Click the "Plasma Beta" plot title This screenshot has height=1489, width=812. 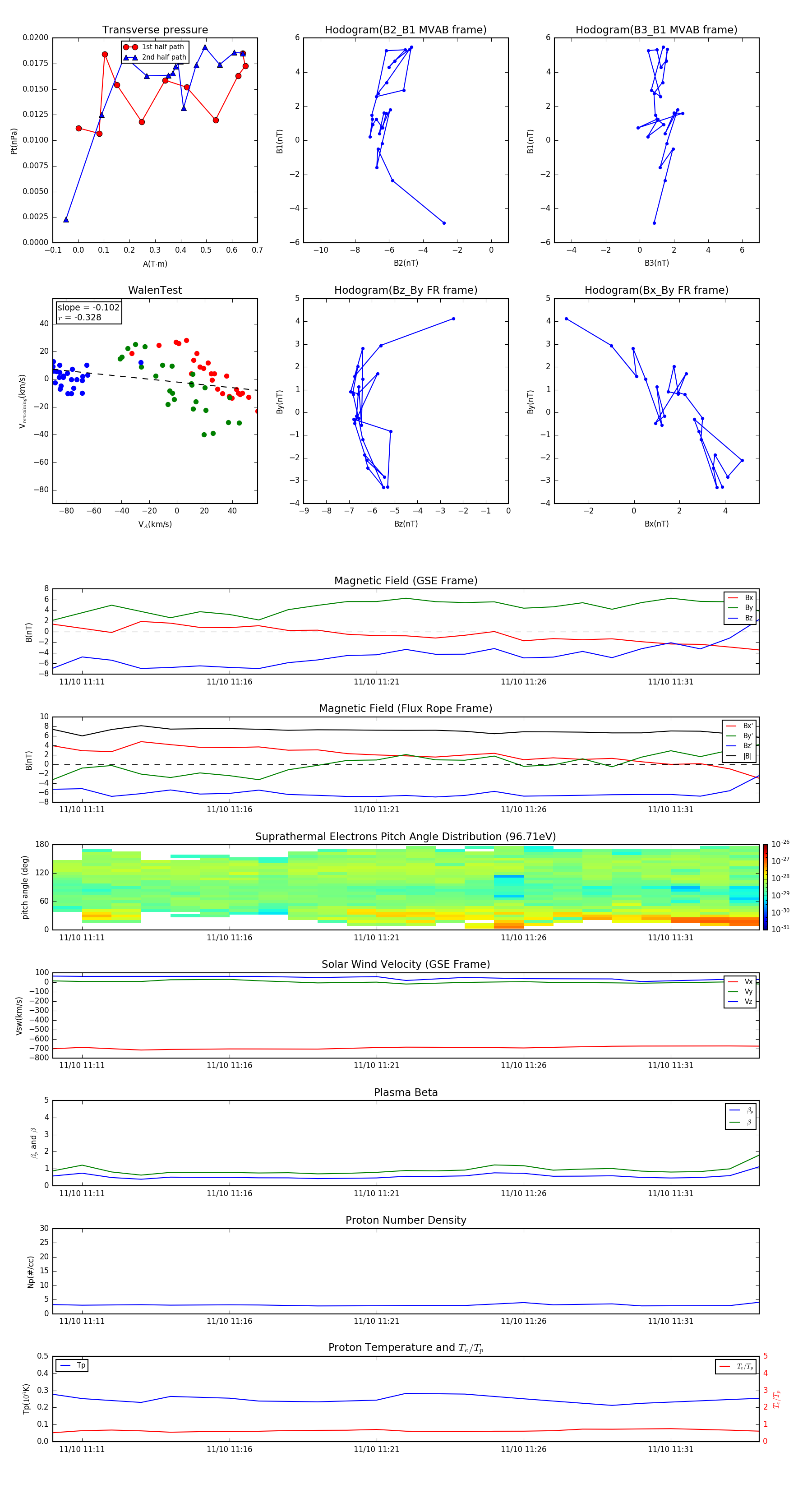pyautogui.click(x=406, y=1092)
